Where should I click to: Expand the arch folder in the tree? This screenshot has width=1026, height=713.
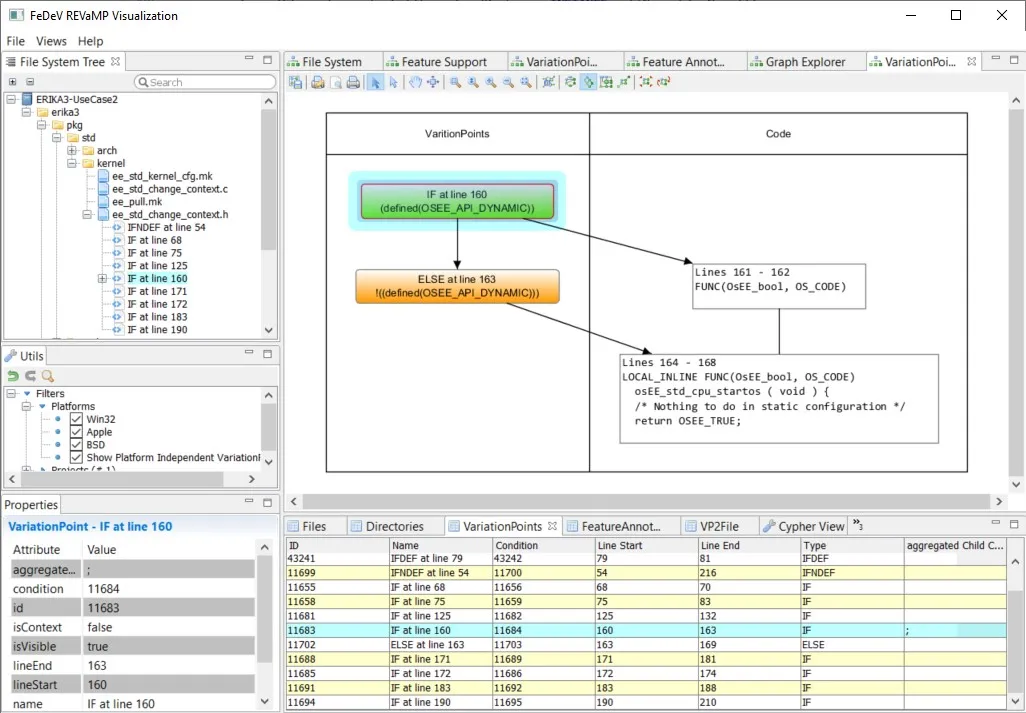pyautogui.click(x=72, y=150)
